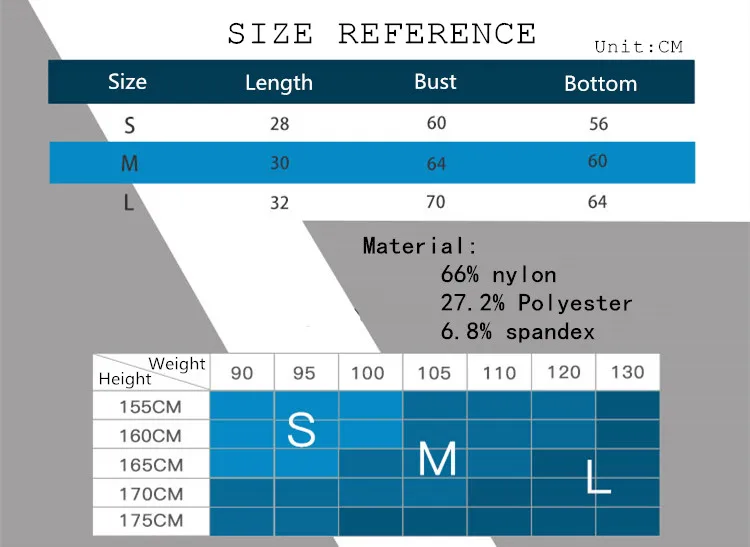Screen dimensions: 750x547
Task: Click the 170CM height row label
Action: (x=151, y=493)
